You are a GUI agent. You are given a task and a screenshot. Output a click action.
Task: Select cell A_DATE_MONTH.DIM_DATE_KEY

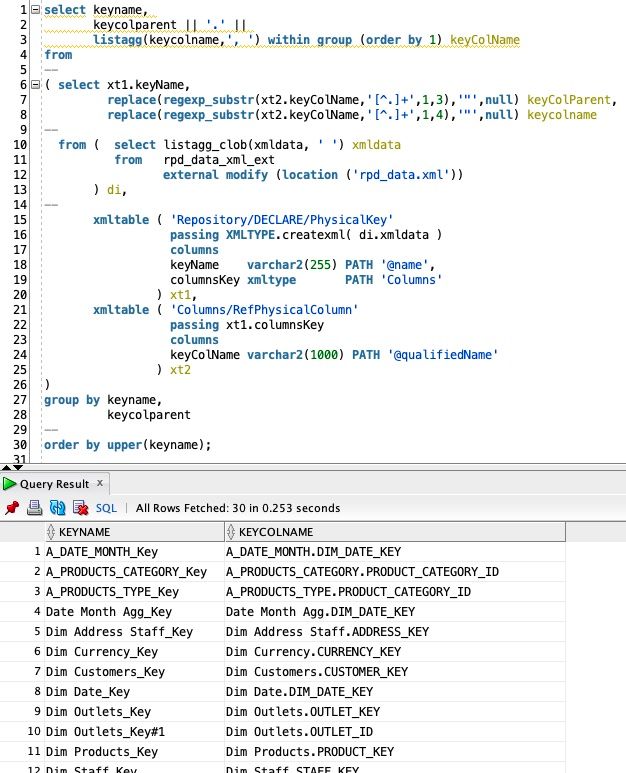click(395, 552)
